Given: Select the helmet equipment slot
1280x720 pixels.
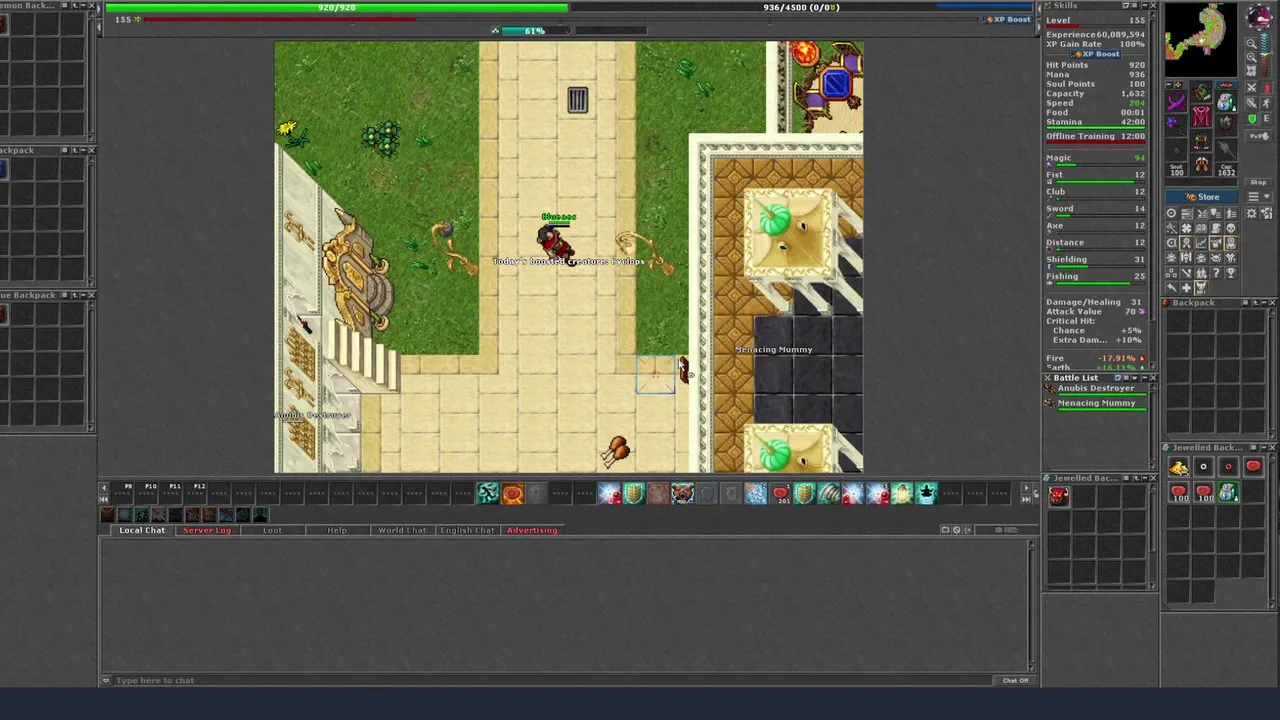Looking at the screenshot, I should [1201, 92].
